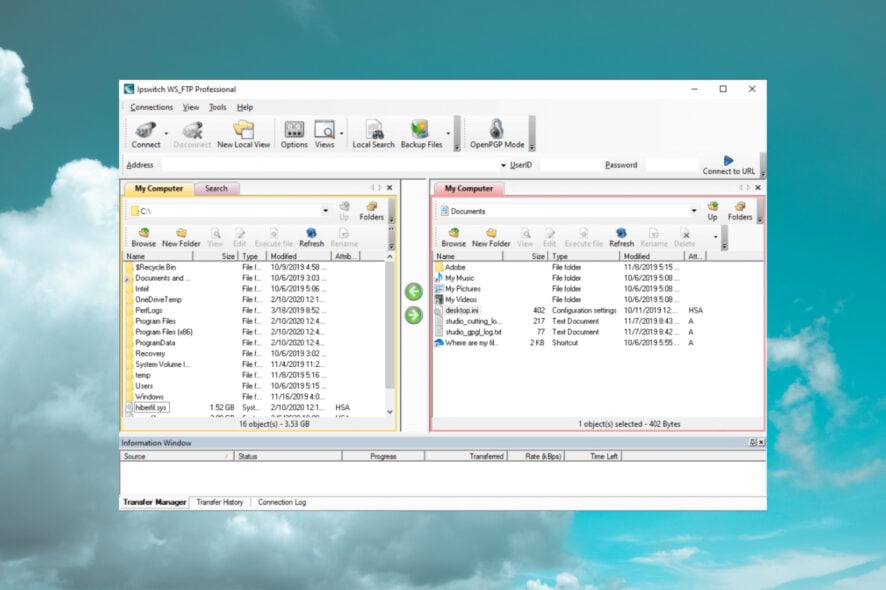Sort right pane by Size column
The width and height of the screenshot is (886, 590).
click(x=525, y=256)
